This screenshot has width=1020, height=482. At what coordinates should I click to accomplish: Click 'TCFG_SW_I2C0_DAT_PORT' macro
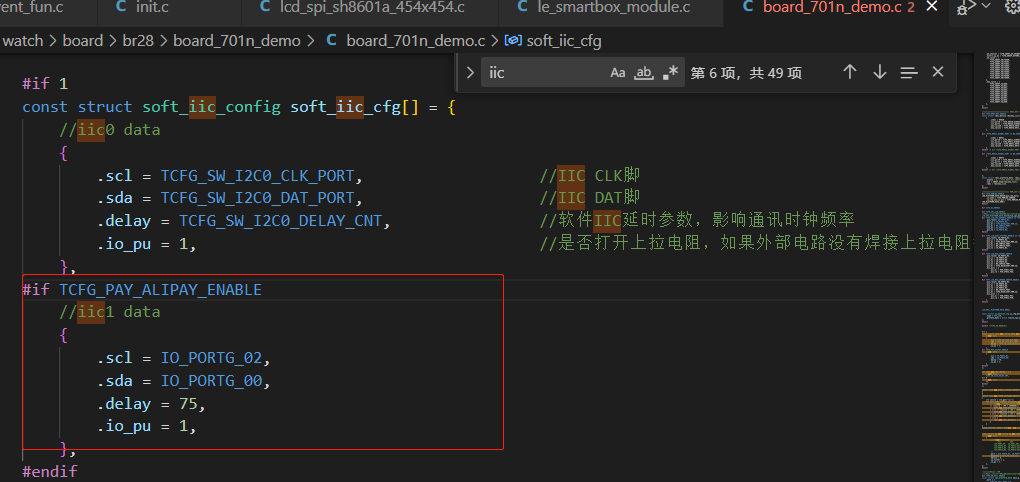(258, 198)
